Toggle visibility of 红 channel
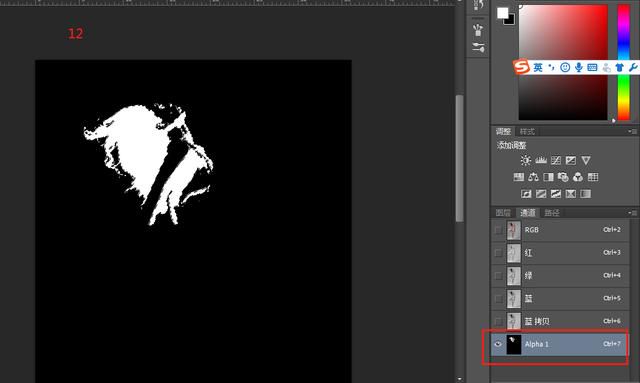The height and width of the screenshot is (383, 640). pos(498,253)
